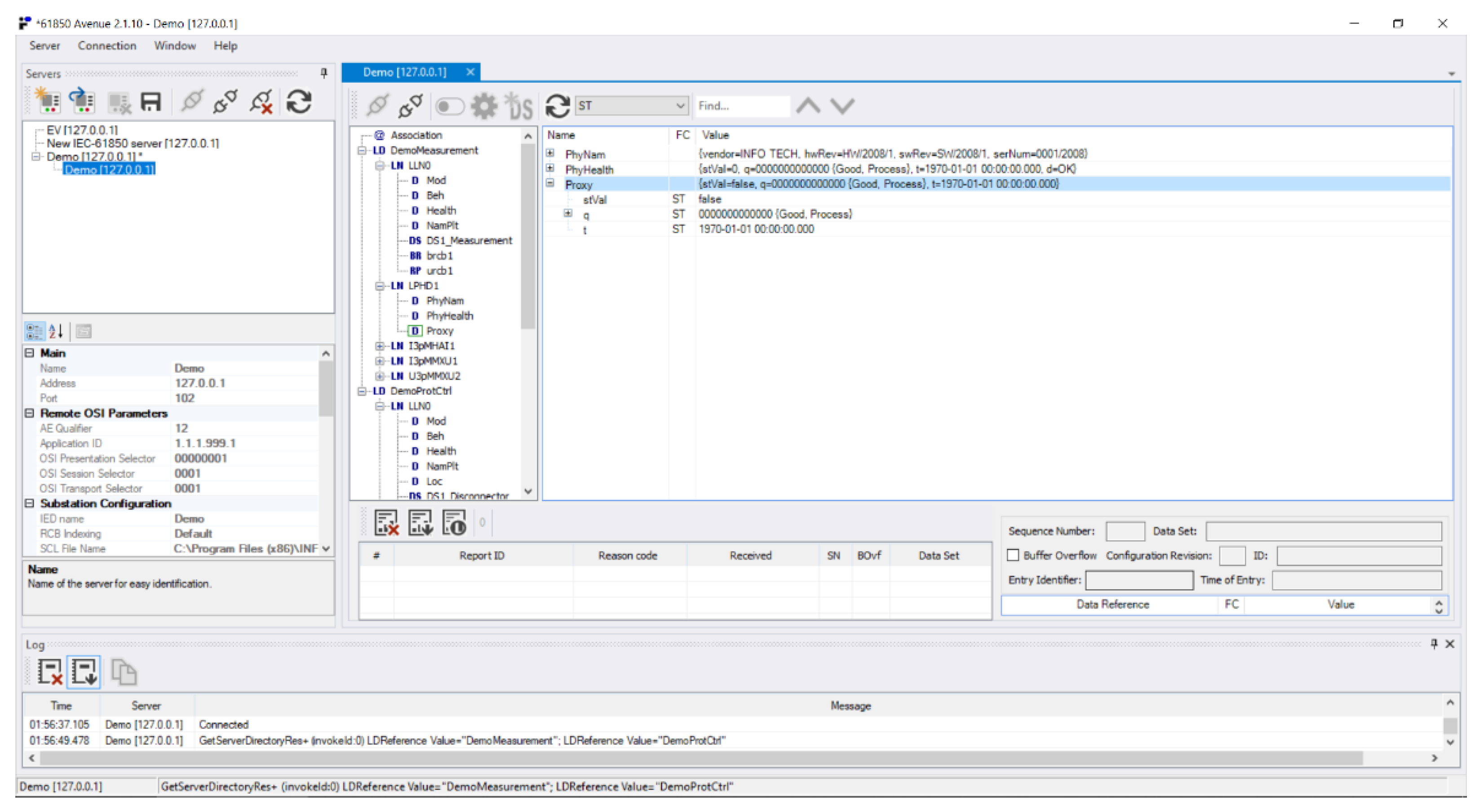Image resolution: width=1484 pixels, height=812 pixels.
Task: Open the ST functional constraint dropdown
Action: click(x=631, y=106)
